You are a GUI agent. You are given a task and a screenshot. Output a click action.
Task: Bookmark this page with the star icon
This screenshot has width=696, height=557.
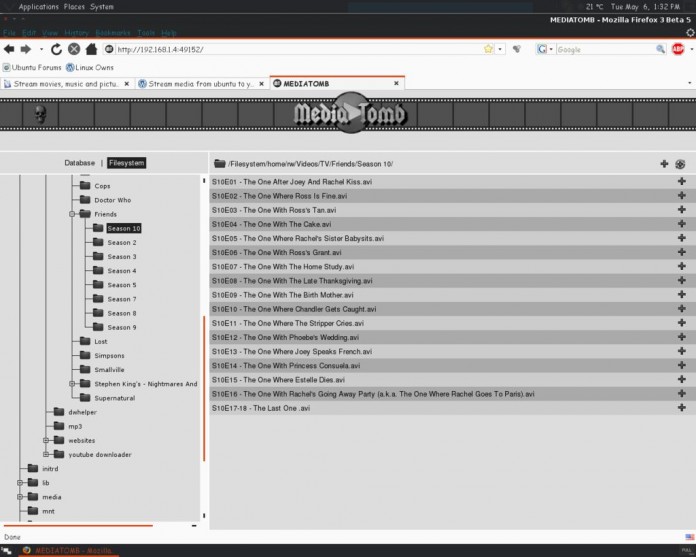(488, 49)
